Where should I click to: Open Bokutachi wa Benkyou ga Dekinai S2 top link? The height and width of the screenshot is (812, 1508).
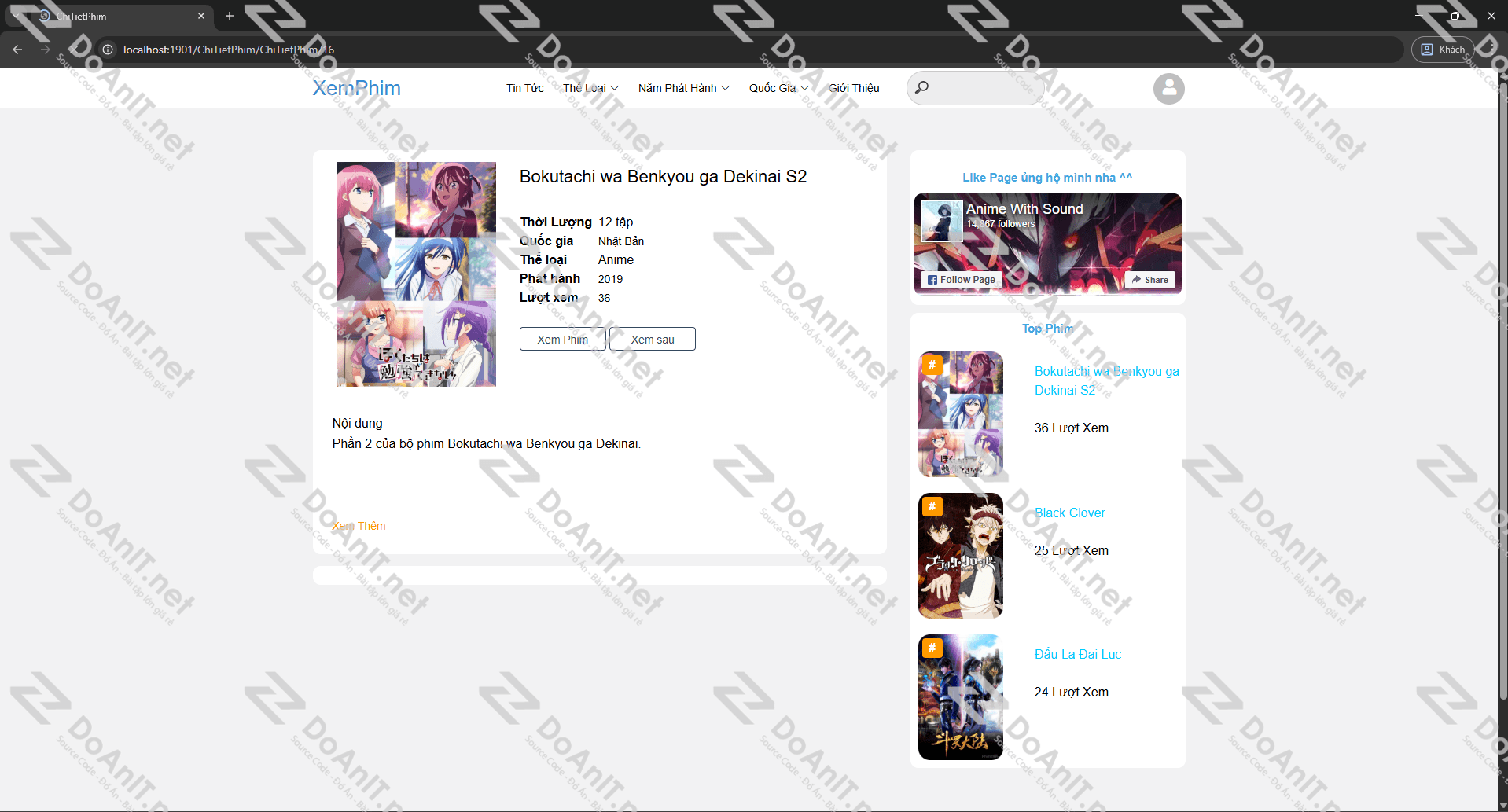(1106, 380)
